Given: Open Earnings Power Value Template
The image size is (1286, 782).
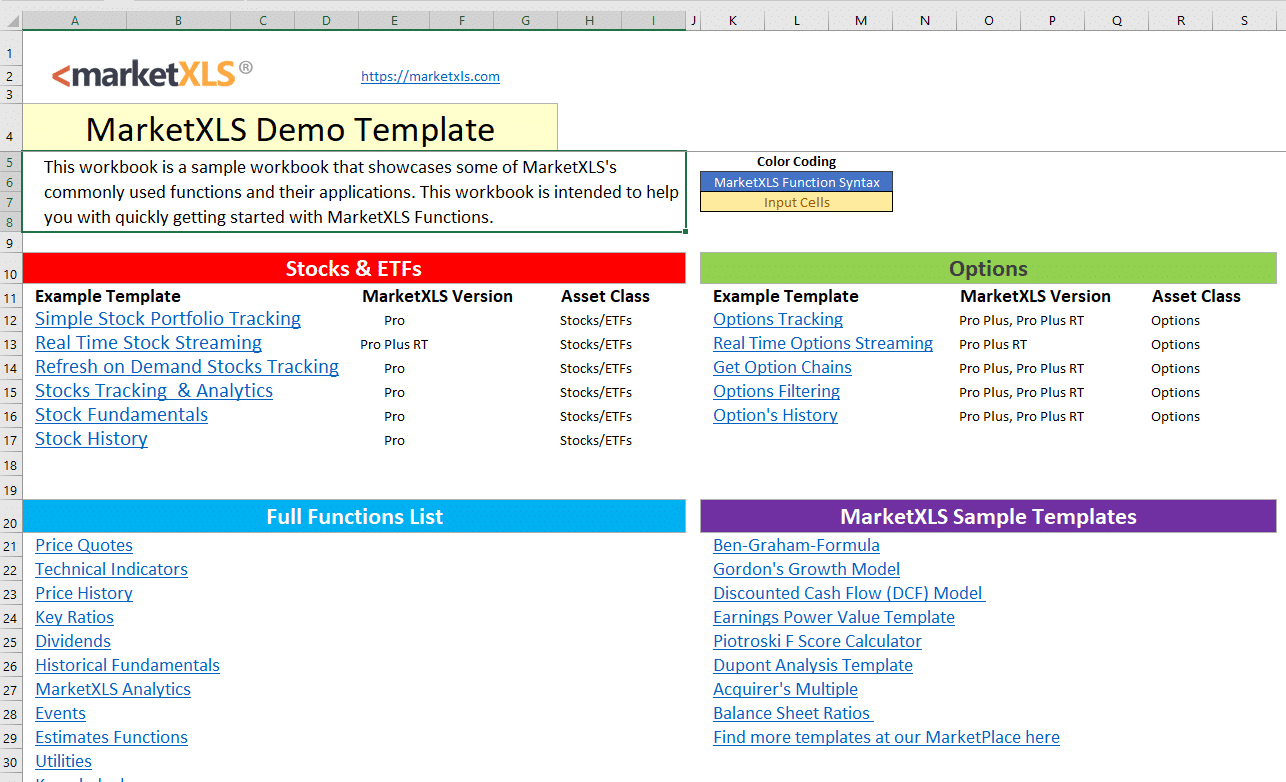Looking at the screenshot, I should tap(834, 617).
